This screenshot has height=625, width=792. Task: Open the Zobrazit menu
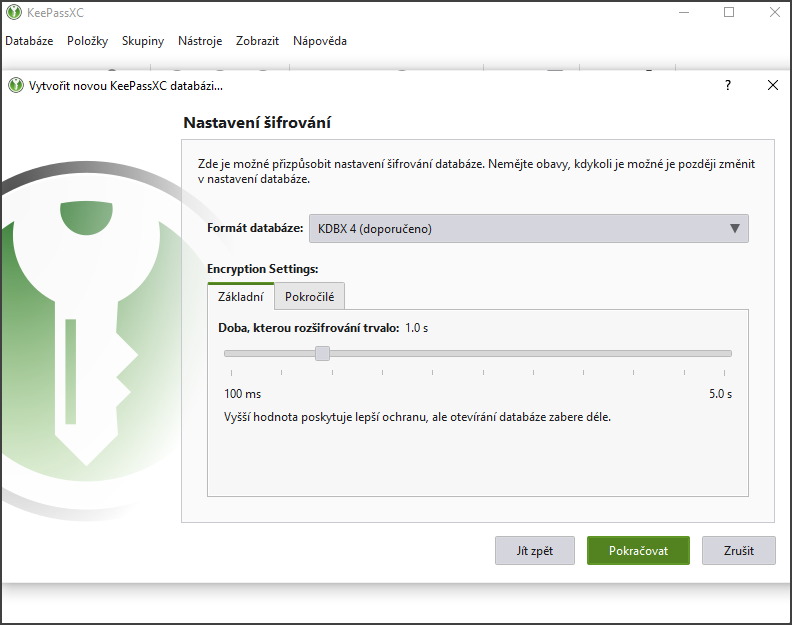click(258, 41)
